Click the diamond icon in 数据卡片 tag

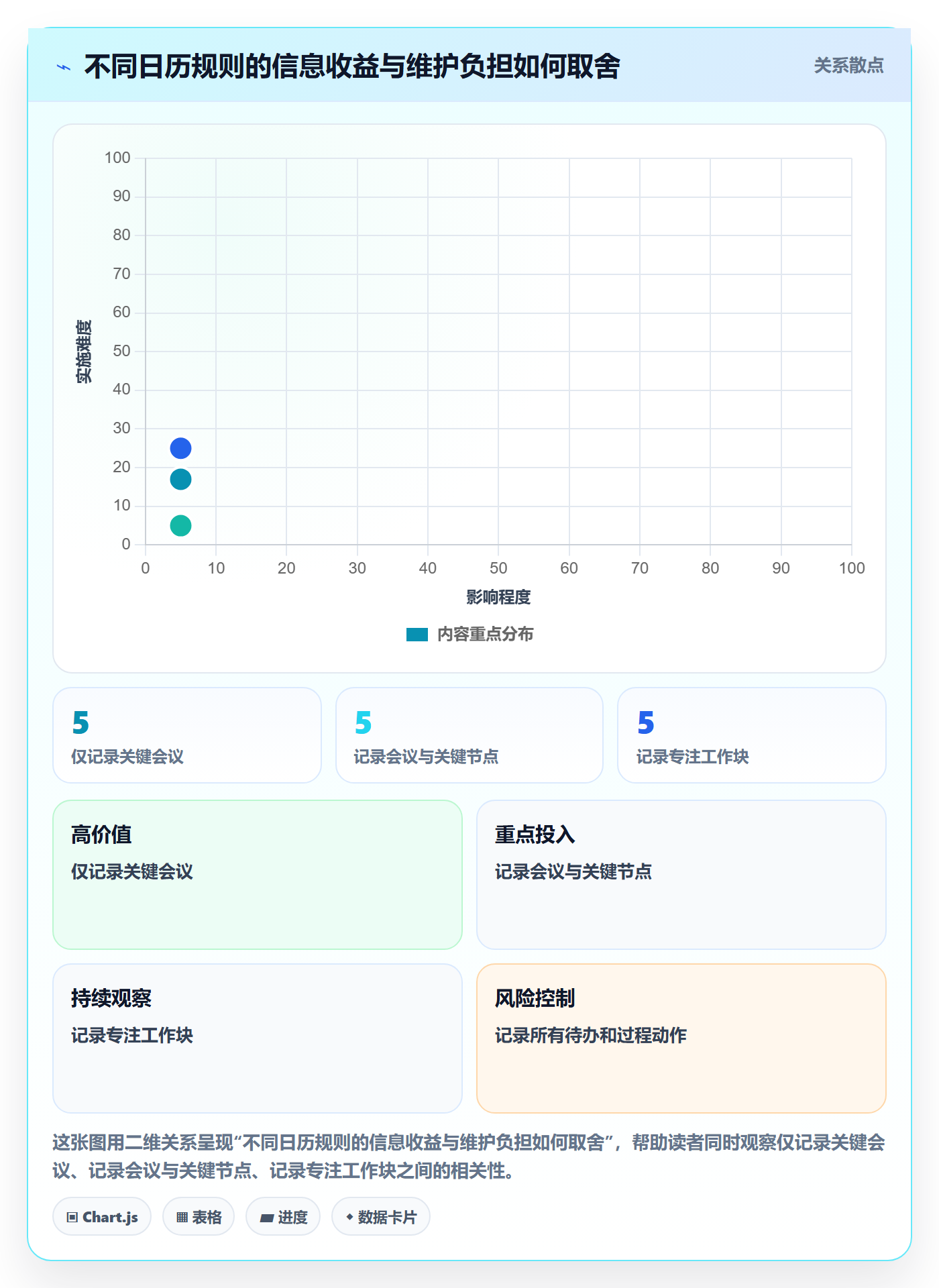[x=349, y=1217]
